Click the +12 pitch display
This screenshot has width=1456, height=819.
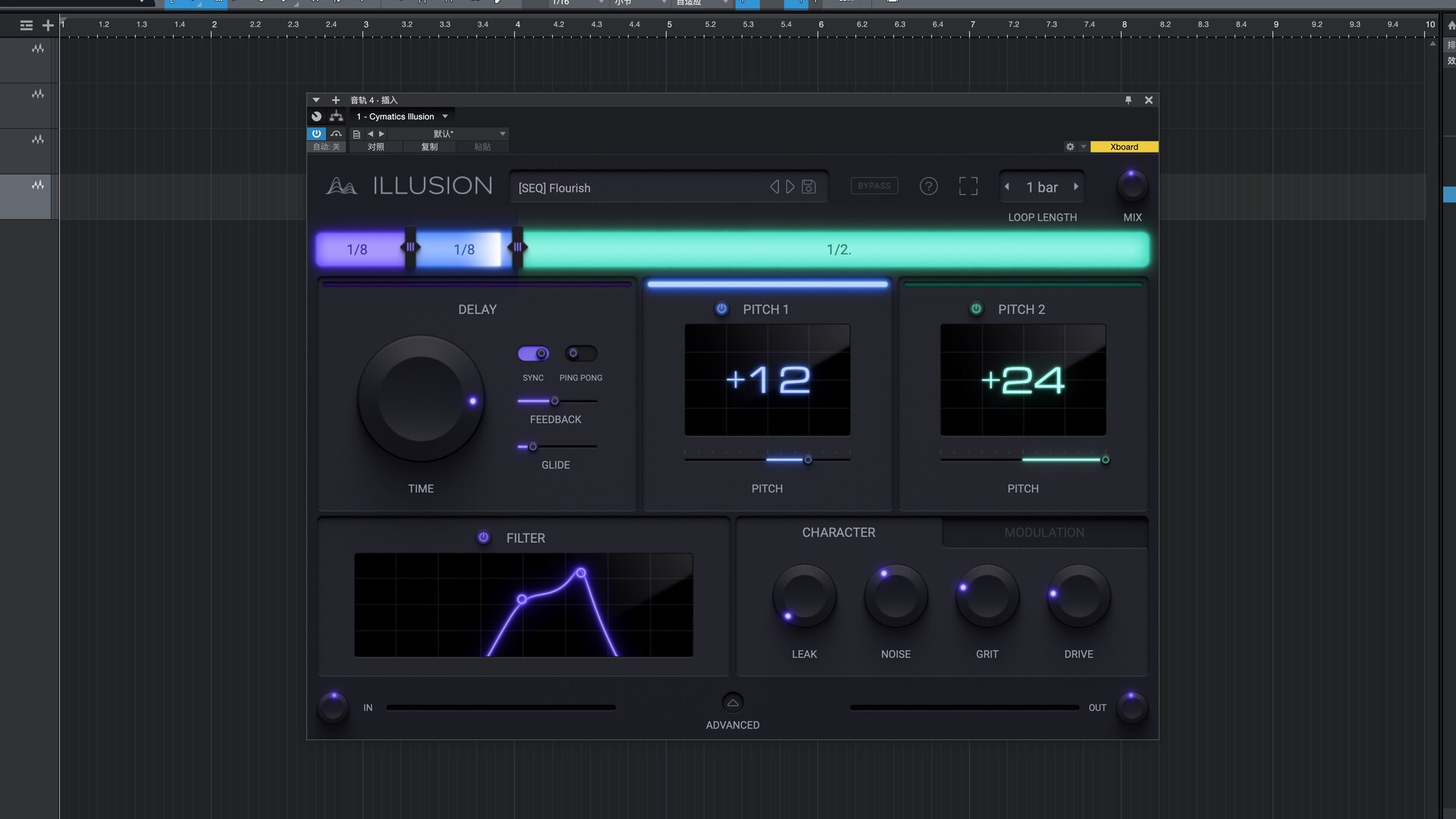coord(767,380)
